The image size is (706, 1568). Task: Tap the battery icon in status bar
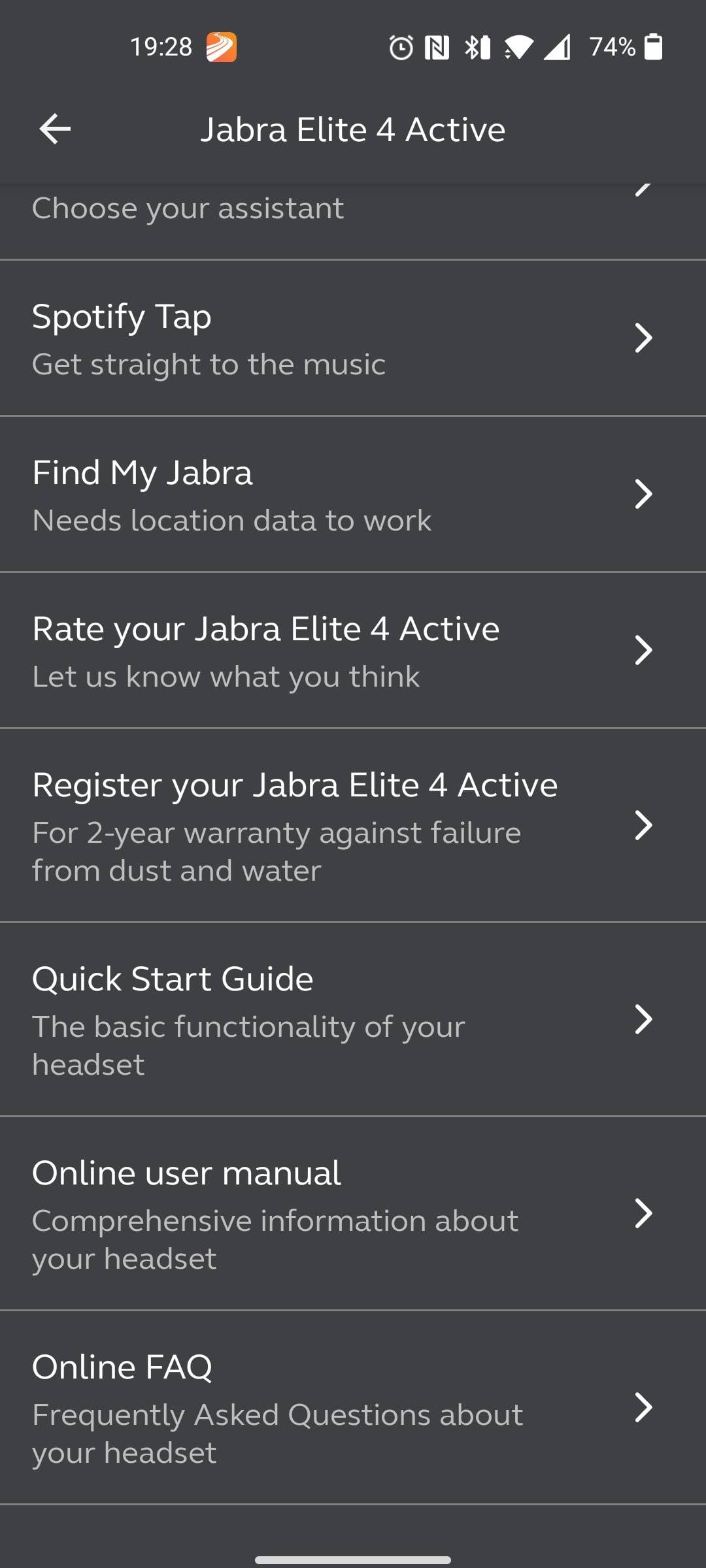(x=653, y=47)
